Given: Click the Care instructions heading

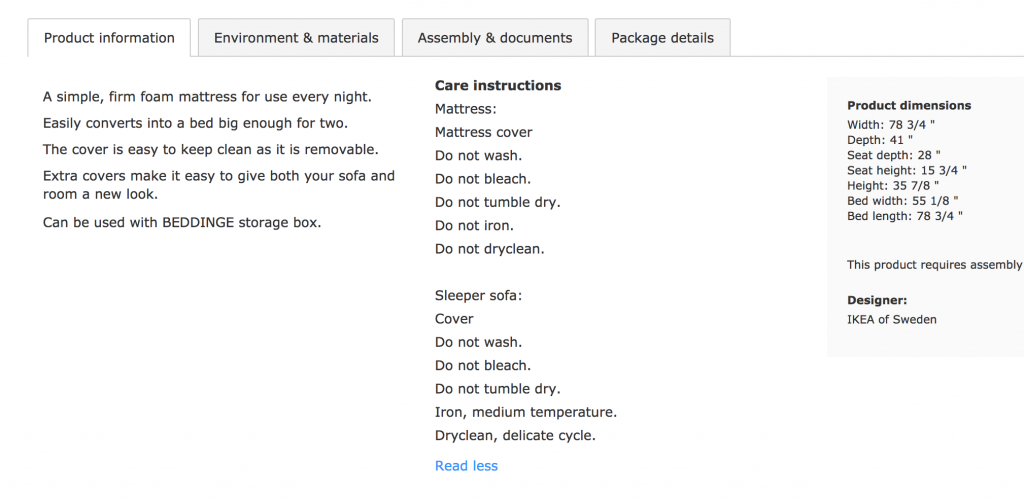Looking at the screenshot, I should pos(498,86).
